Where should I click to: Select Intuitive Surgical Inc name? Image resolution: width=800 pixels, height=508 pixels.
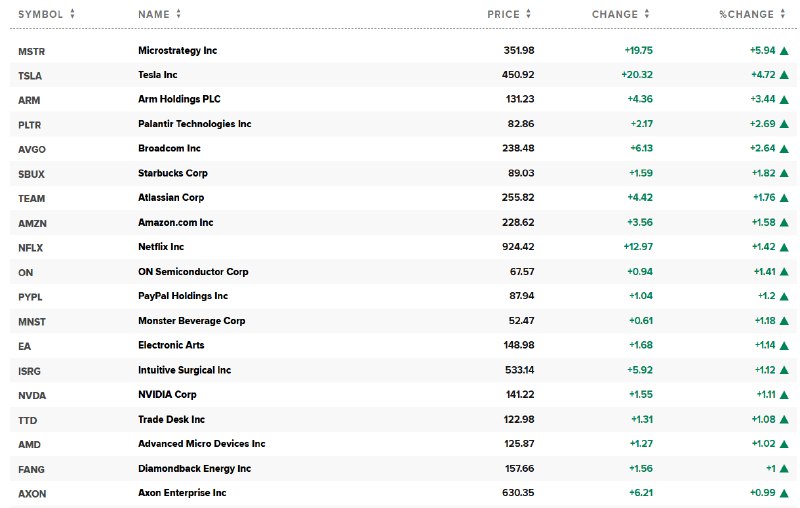tap(184, 370)
